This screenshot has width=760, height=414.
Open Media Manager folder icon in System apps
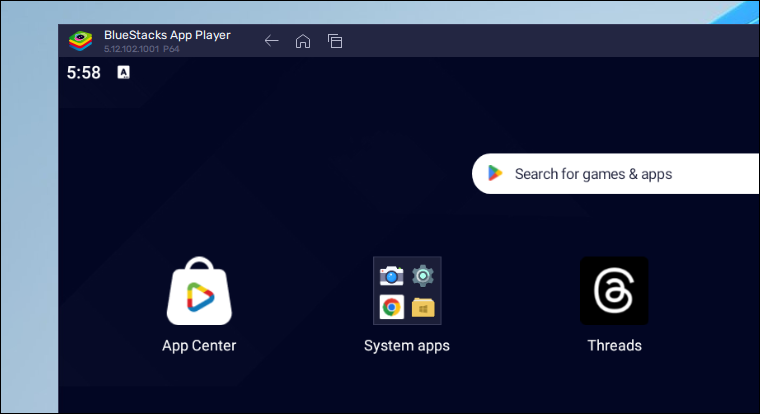[x=423, y=308]
